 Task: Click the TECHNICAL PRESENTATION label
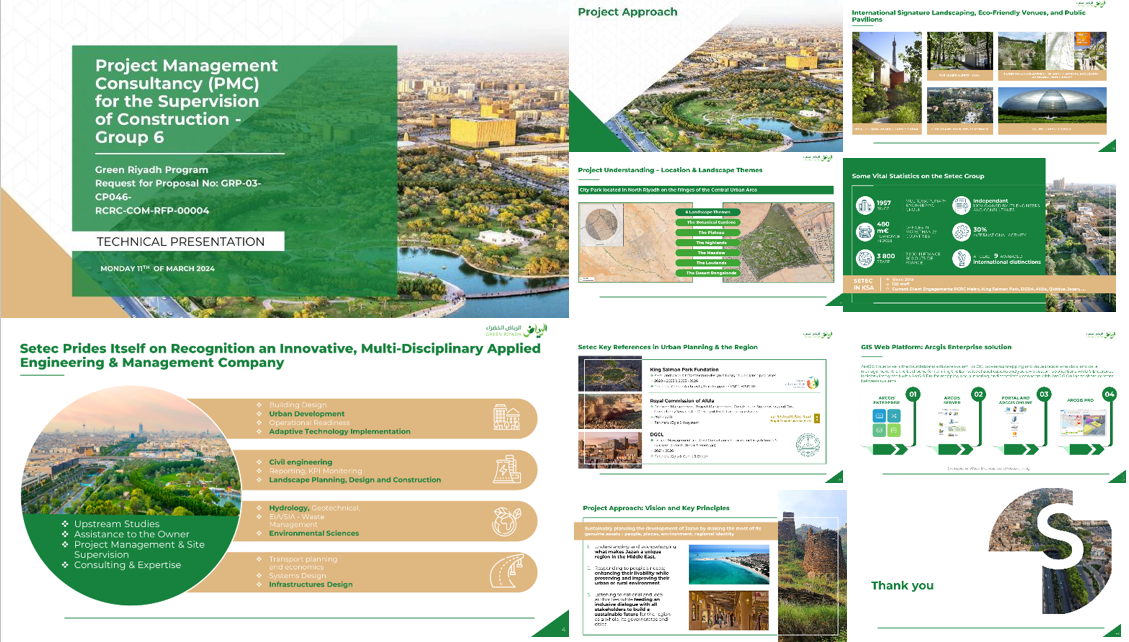click(180, 242)
